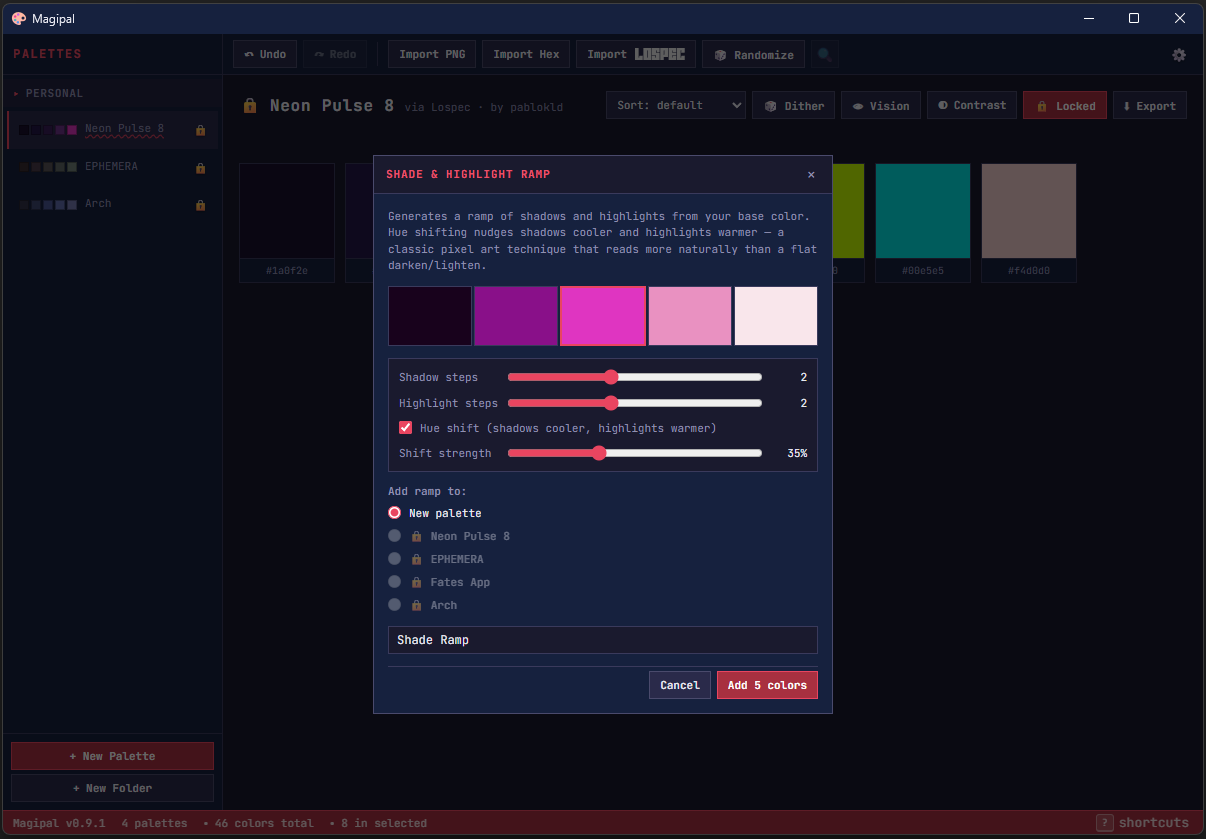Image resolution: width=1206 pixels, height=839 pixels.
Task: Adjust the Highlight steps slider
Action: pyautogui.click(x=635, y=403)
